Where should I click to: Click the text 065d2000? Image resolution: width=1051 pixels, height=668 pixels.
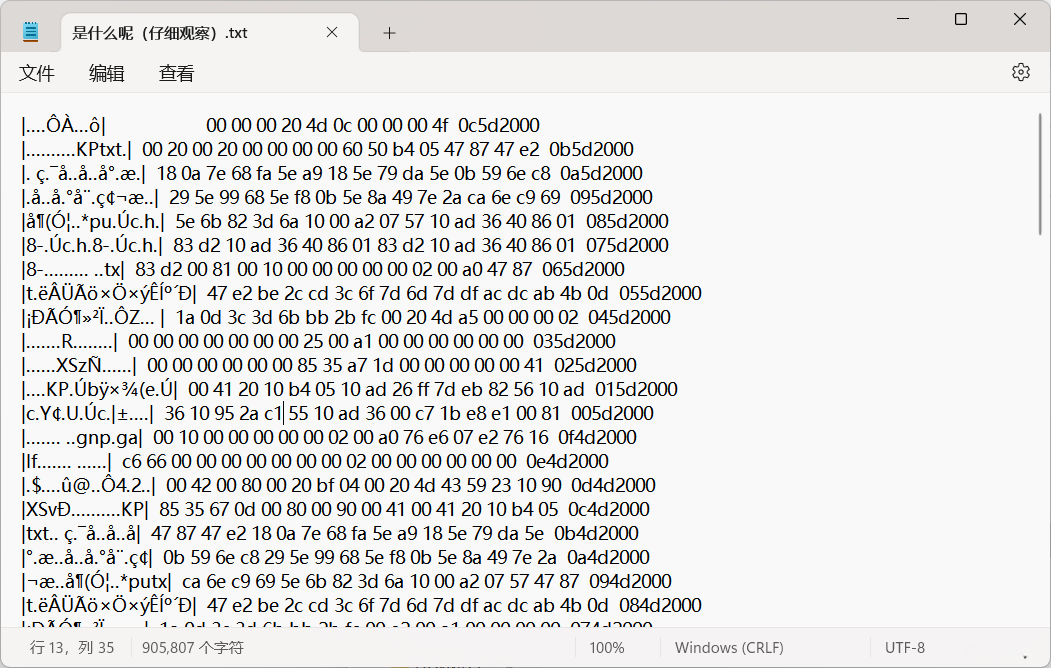[x=583, y=269]
